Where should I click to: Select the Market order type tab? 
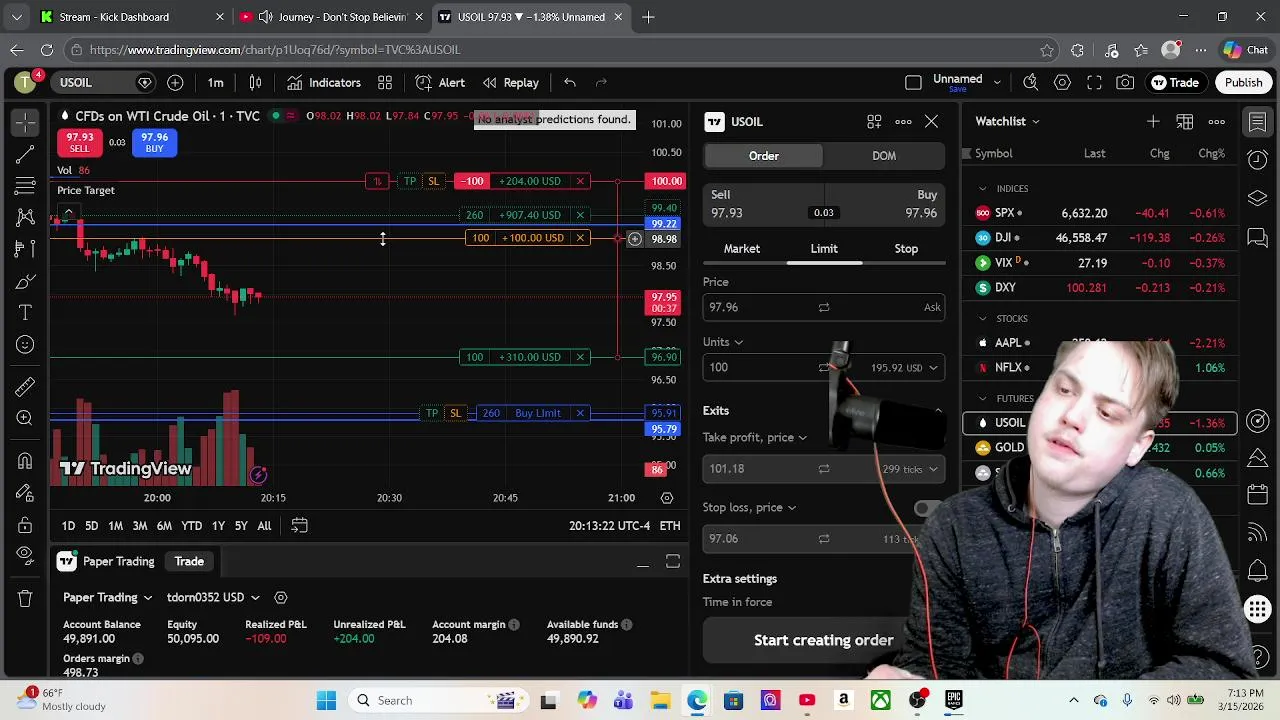742,248
